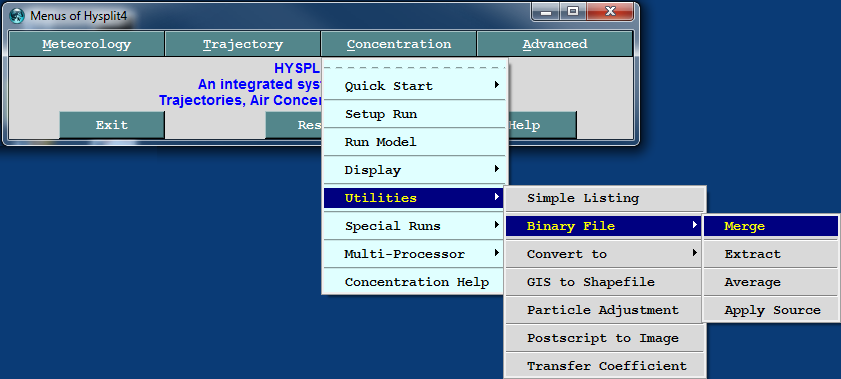Image resolution: width=841 pixels, height=379 pixels.
Task: Choose Setup Run from Concentration menu
Action: pos(415,114)
